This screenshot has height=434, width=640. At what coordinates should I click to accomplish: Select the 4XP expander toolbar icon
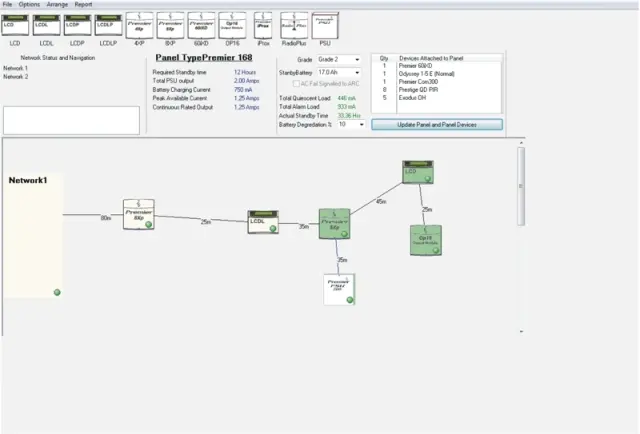140,25
